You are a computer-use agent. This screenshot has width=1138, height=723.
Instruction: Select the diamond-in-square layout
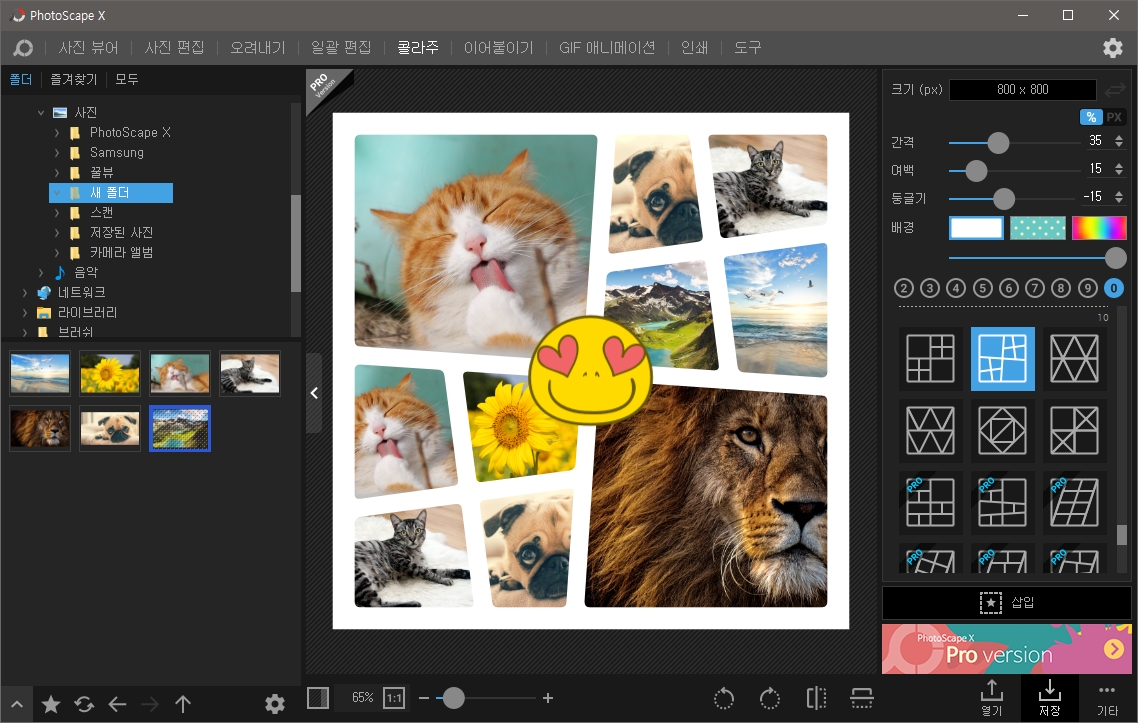tap(1002, 430)
